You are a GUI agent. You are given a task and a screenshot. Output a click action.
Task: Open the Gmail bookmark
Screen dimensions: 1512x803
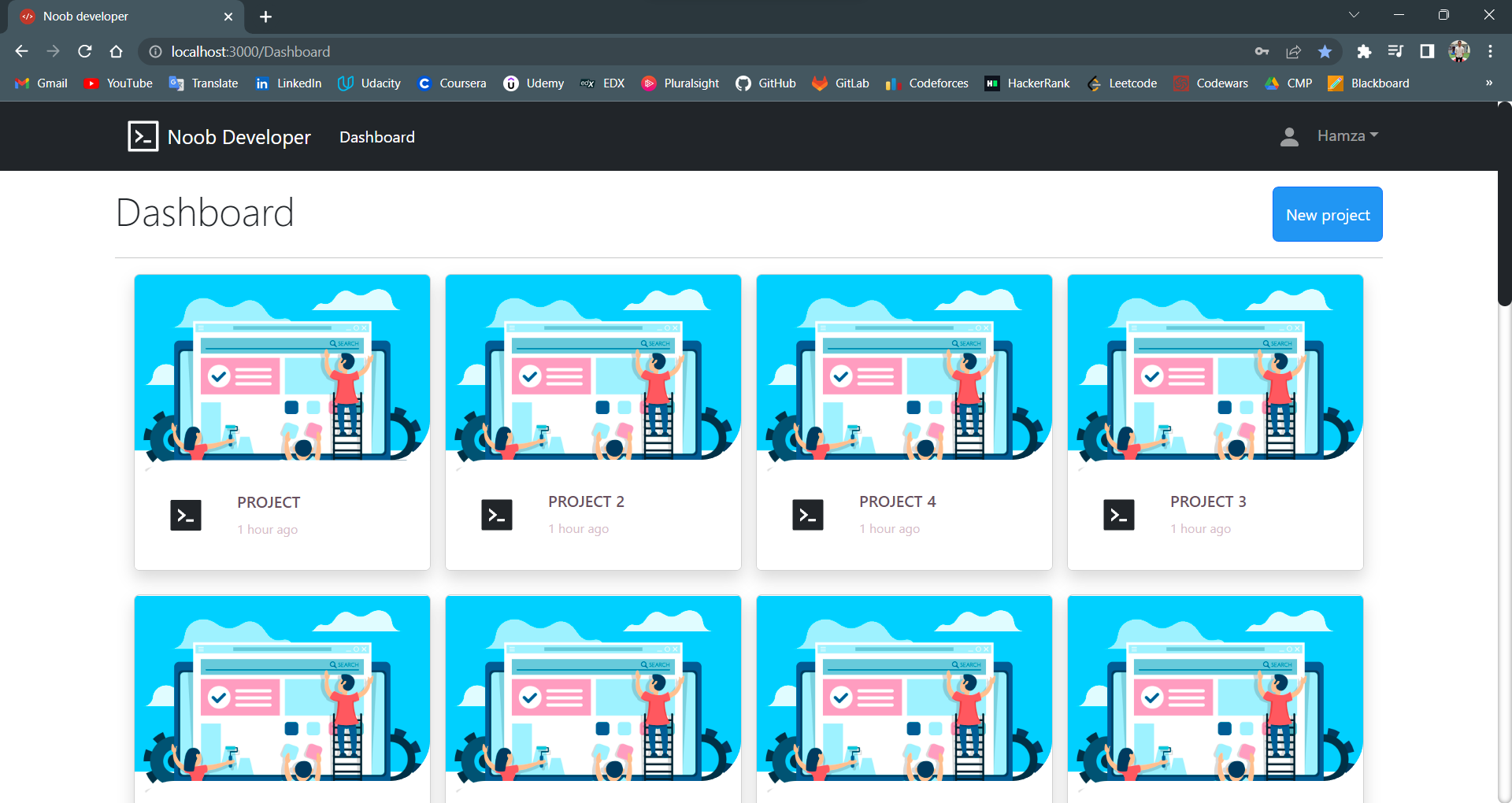pyautogui.click(x=42, y=83)
